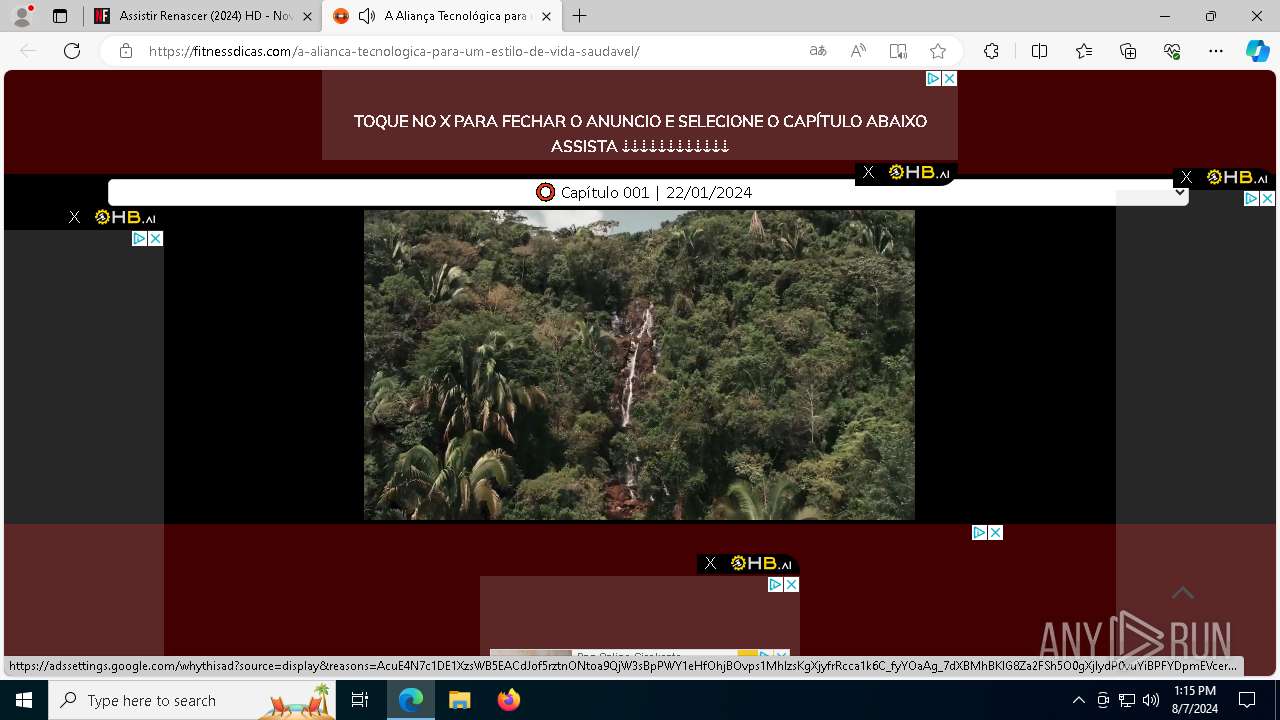The width and height of the screenshot is (1280, 720).
Task: Toggle split screen view
Action: click(x=1039, y=51)
